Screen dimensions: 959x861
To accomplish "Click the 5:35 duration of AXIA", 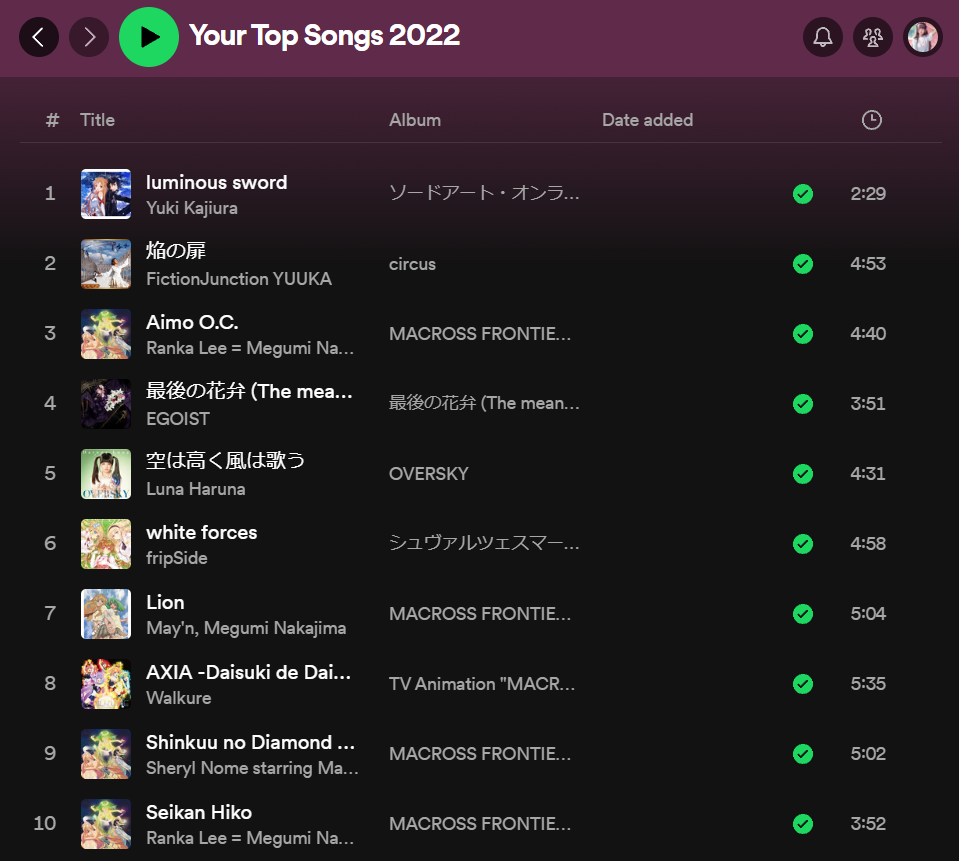I will pos(868,684).
